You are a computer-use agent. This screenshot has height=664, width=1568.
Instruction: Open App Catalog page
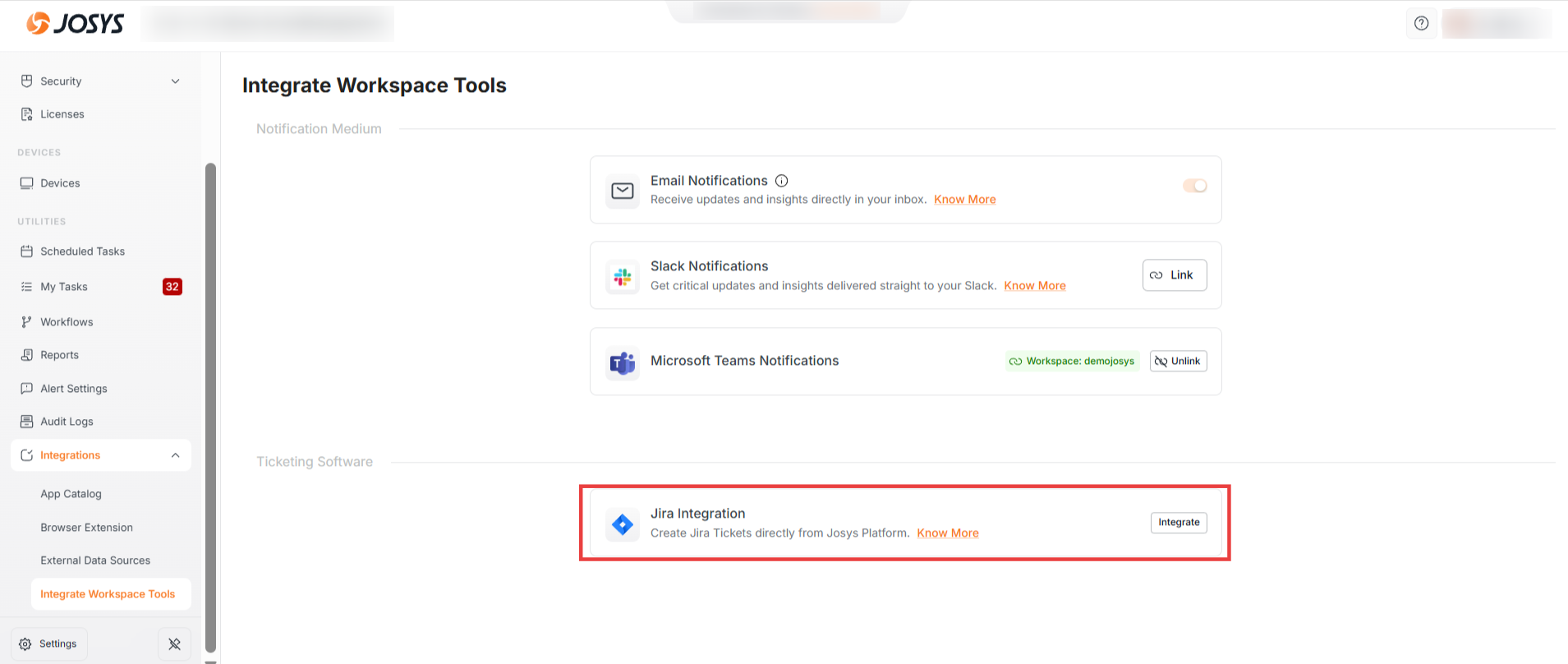(x=71, y=494)
